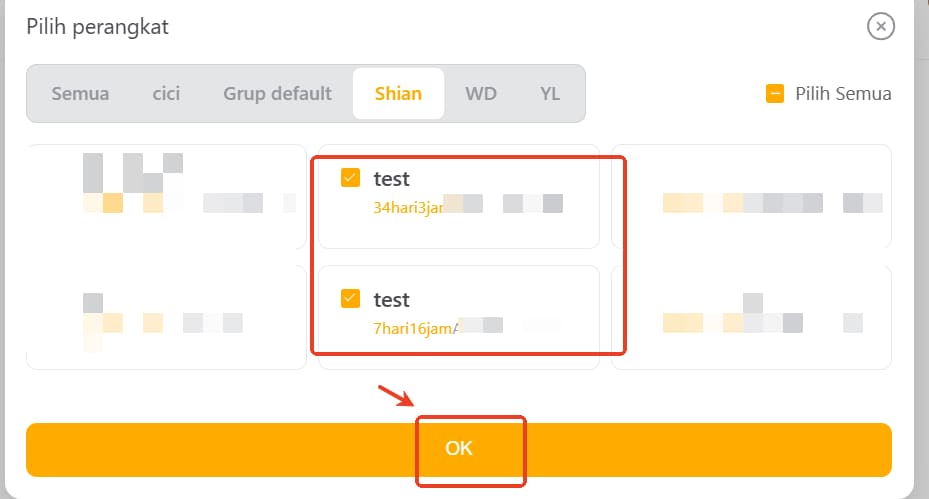Click the Pilih Semua text label
929x499 pixels.
[x=843, y=94]
